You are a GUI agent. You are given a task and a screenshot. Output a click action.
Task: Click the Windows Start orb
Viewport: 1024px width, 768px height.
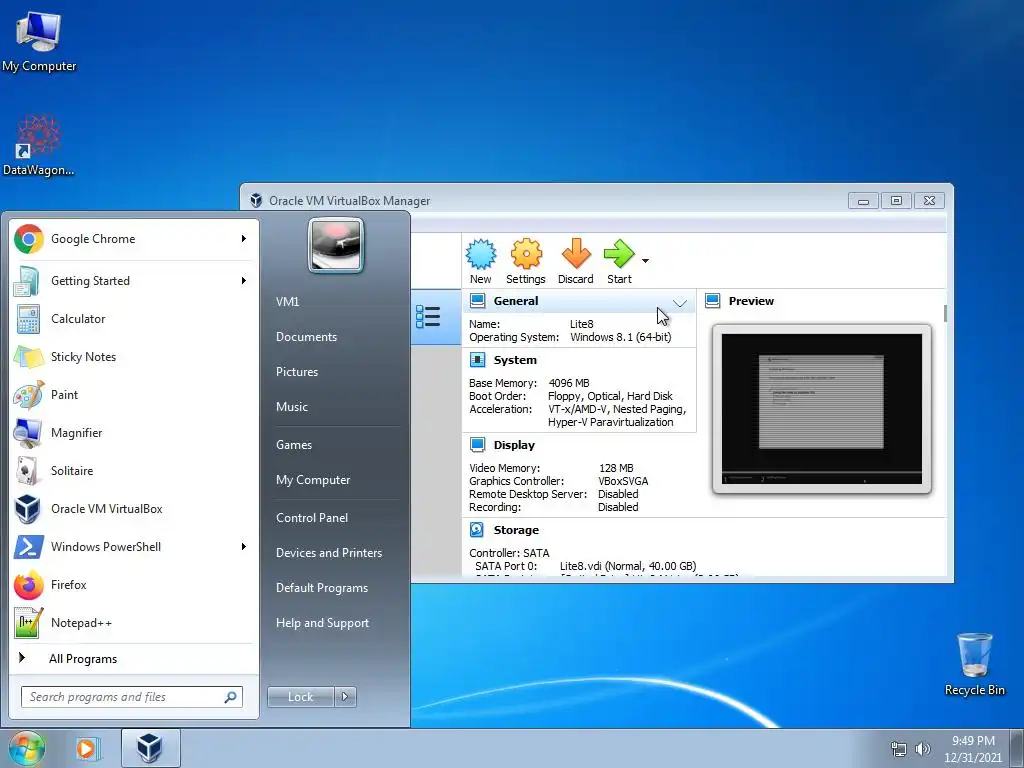[27, 748]
